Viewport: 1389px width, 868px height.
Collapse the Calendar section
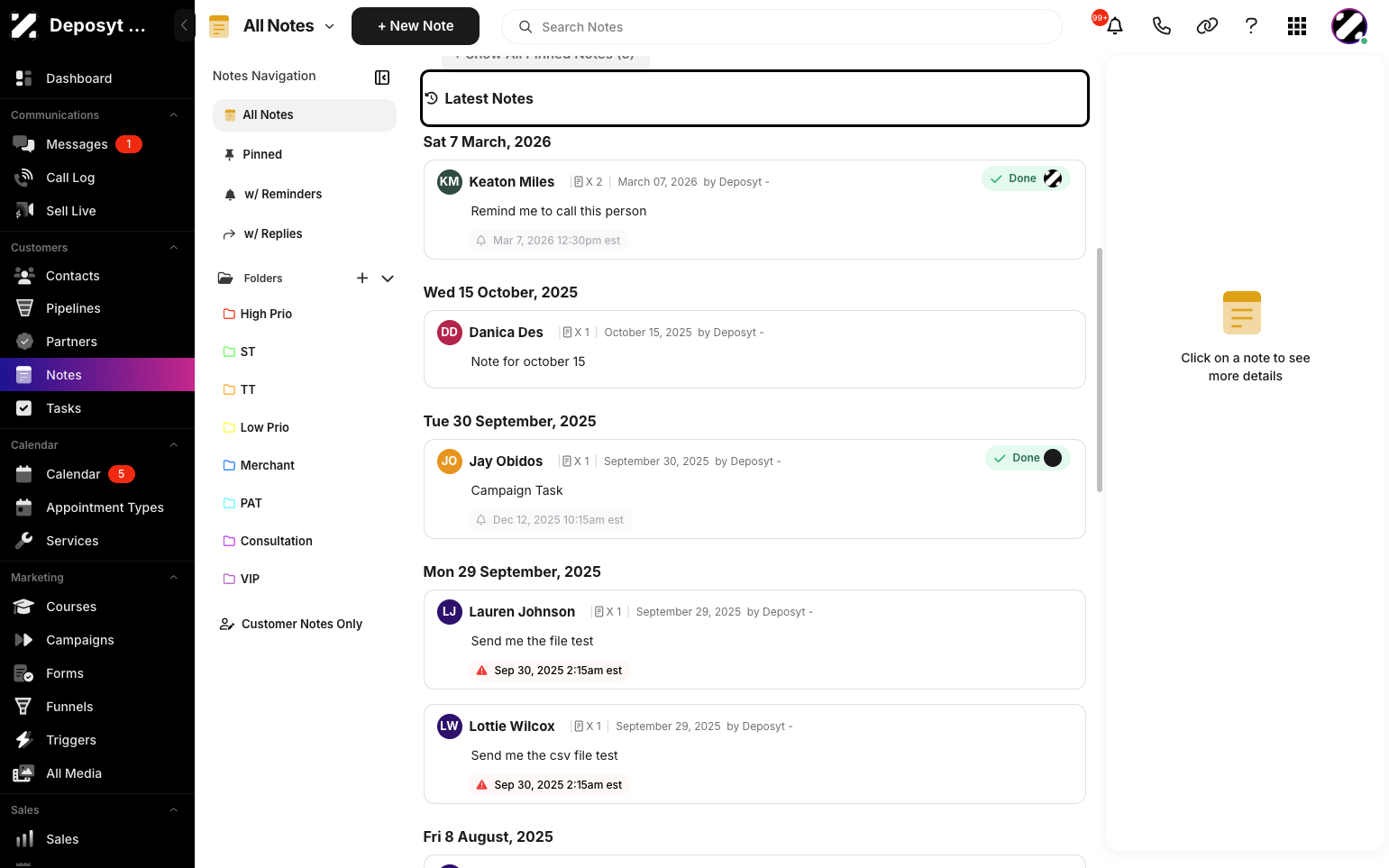click(x=174, y=445)
